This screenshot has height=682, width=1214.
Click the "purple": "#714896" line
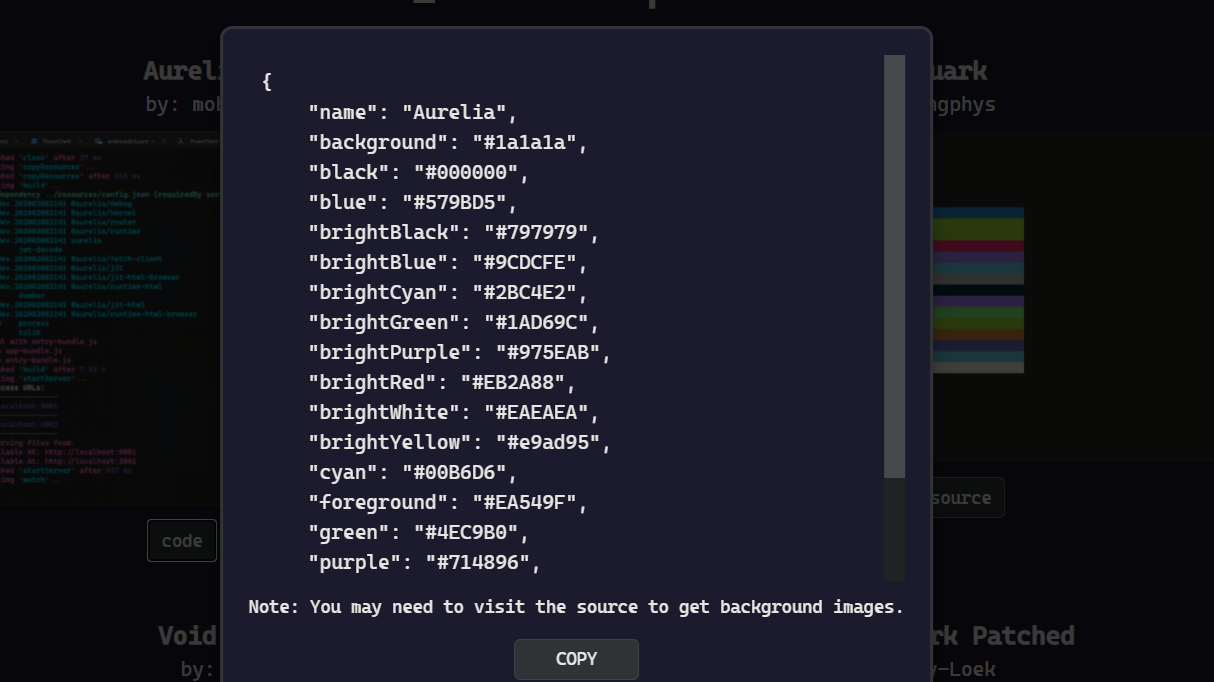point(424,562)
